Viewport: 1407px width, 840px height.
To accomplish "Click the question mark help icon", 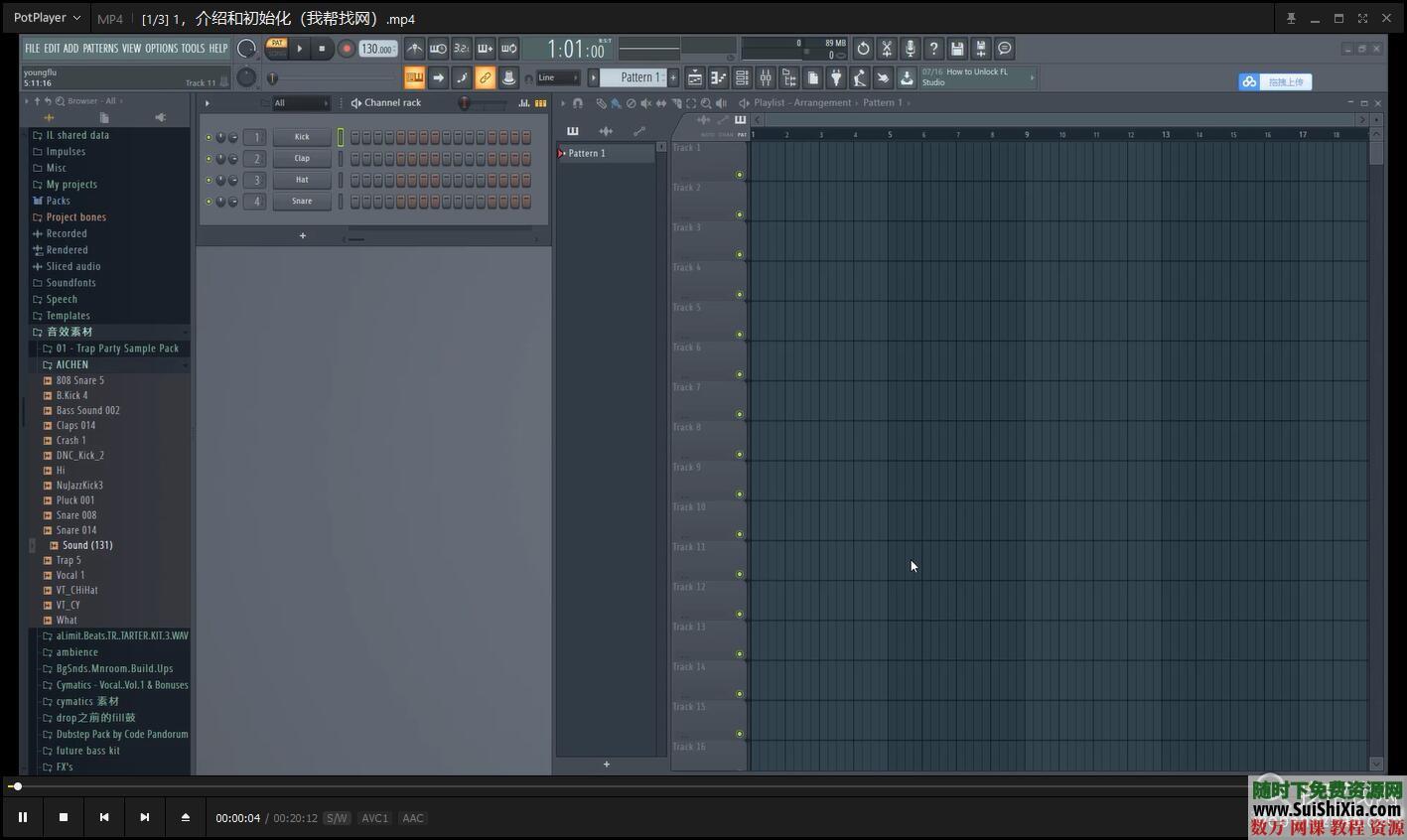I will click(x=933, y=49).
